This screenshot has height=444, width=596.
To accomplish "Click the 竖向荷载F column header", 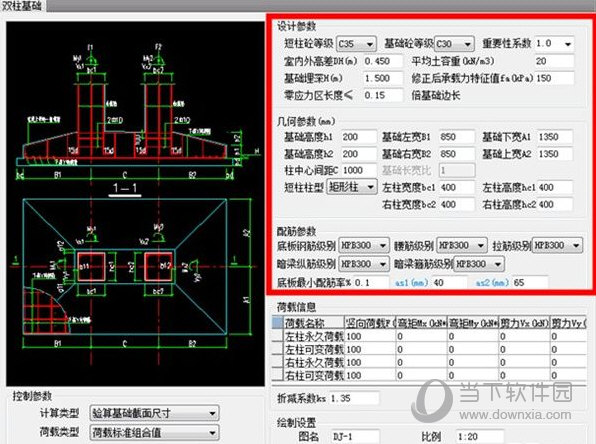I will [x=370, y=323].
